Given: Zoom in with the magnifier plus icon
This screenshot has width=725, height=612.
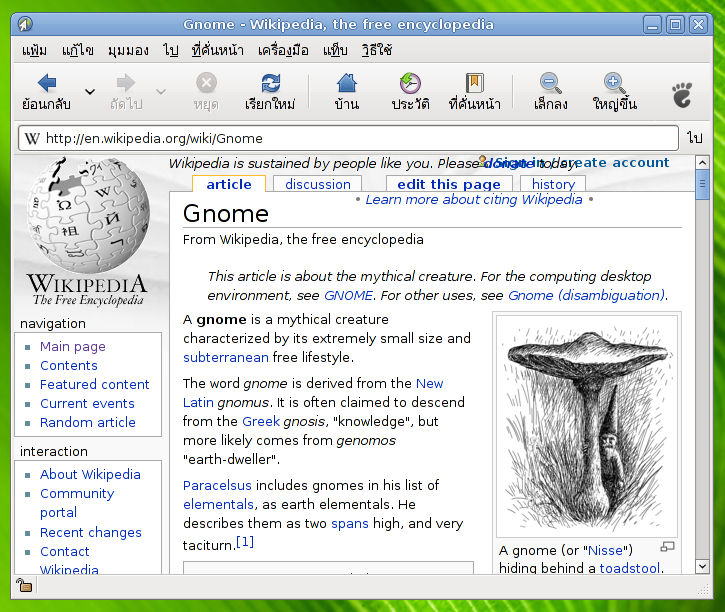Looking at the screenshot, I should tap(614, 83).
